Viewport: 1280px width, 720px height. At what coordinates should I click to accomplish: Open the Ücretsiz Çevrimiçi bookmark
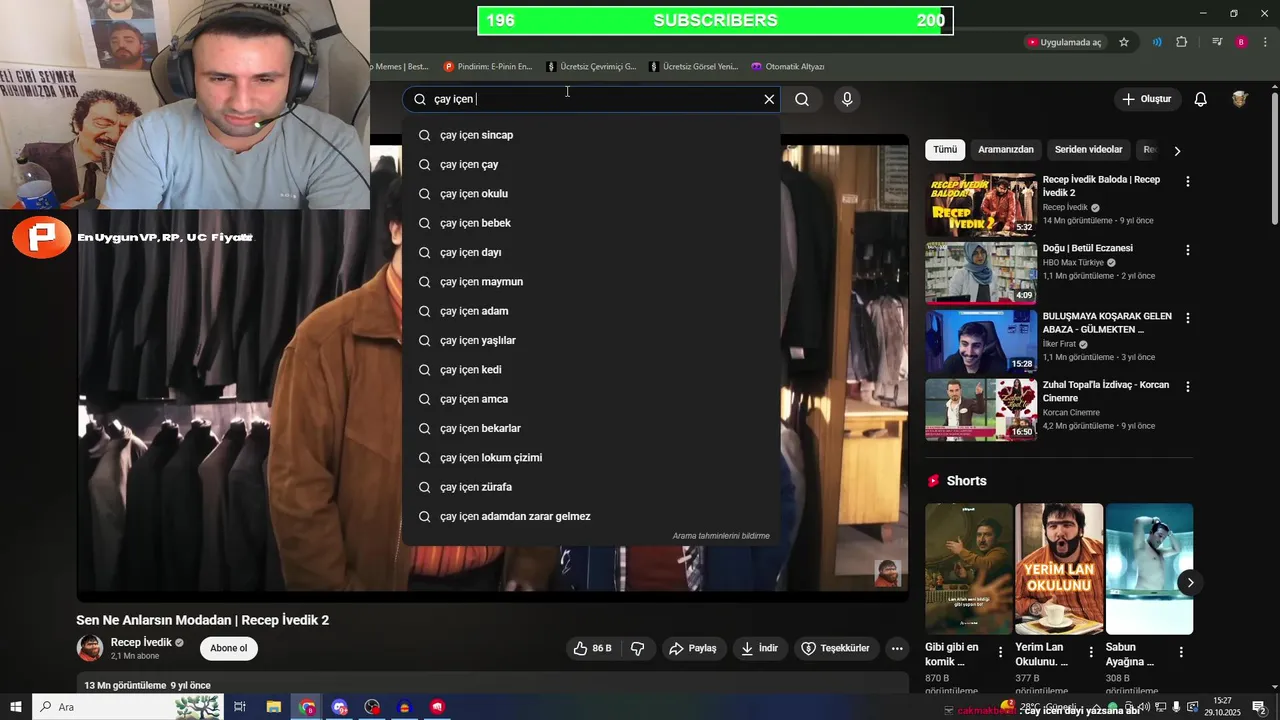tap(591, 67)
